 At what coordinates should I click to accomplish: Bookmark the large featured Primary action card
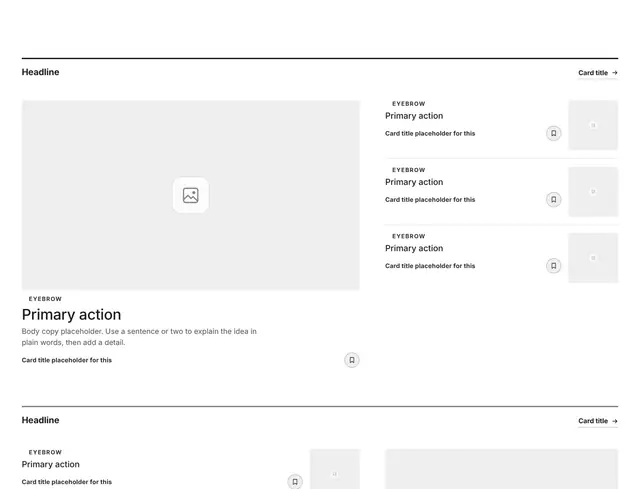click(352, 360)
